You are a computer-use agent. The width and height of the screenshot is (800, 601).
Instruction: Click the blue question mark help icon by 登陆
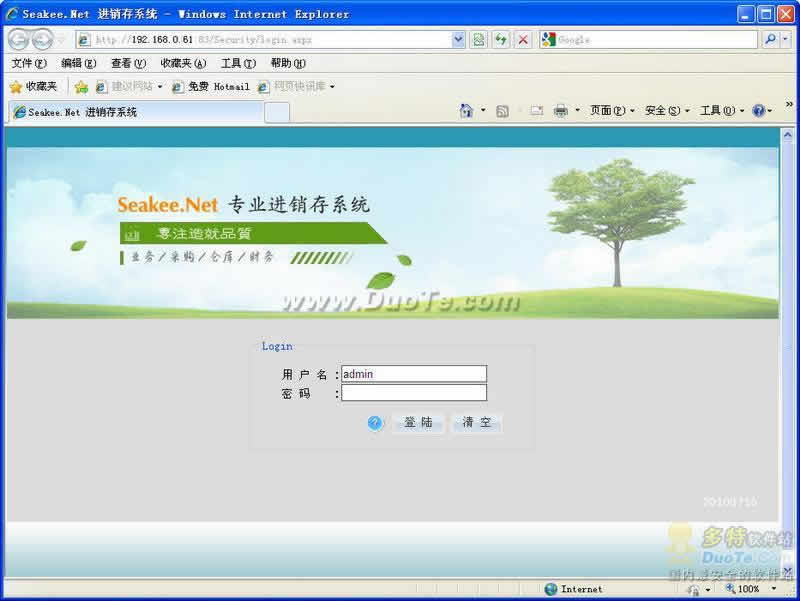[374, 423]
